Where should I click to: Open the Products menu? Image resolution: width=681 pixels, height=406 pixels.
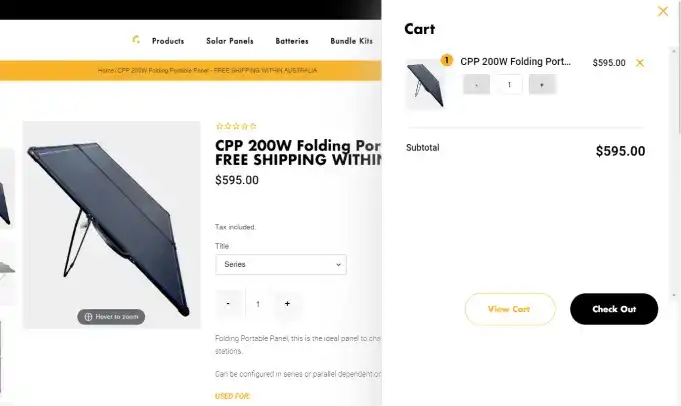tap(168, 41)
